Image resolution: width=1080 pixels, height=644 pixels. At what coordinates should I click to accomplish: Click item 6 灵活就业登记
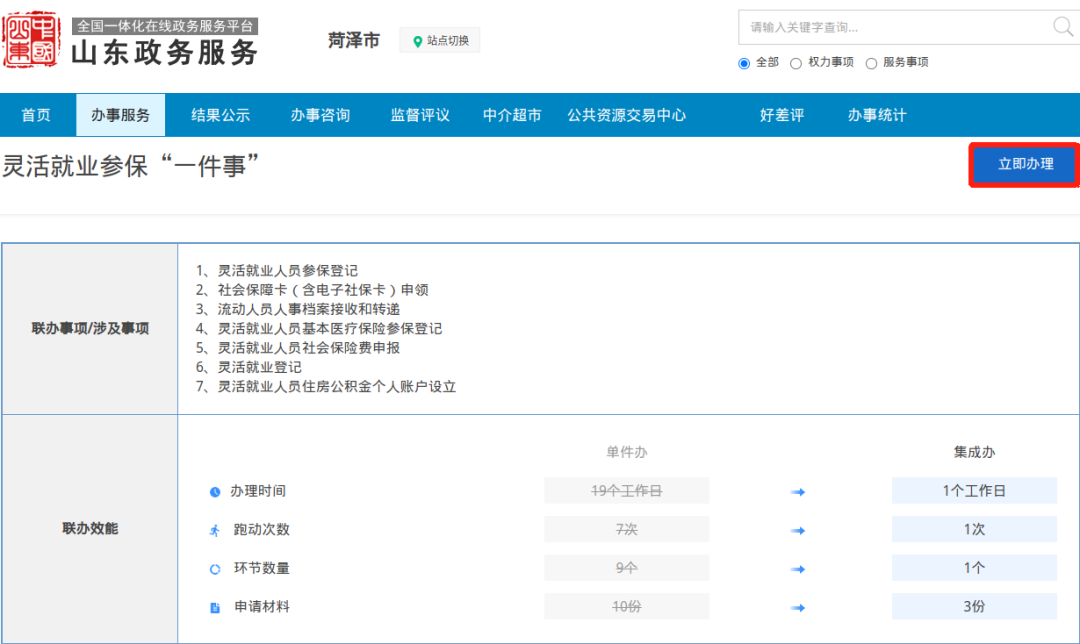(260, 367)
